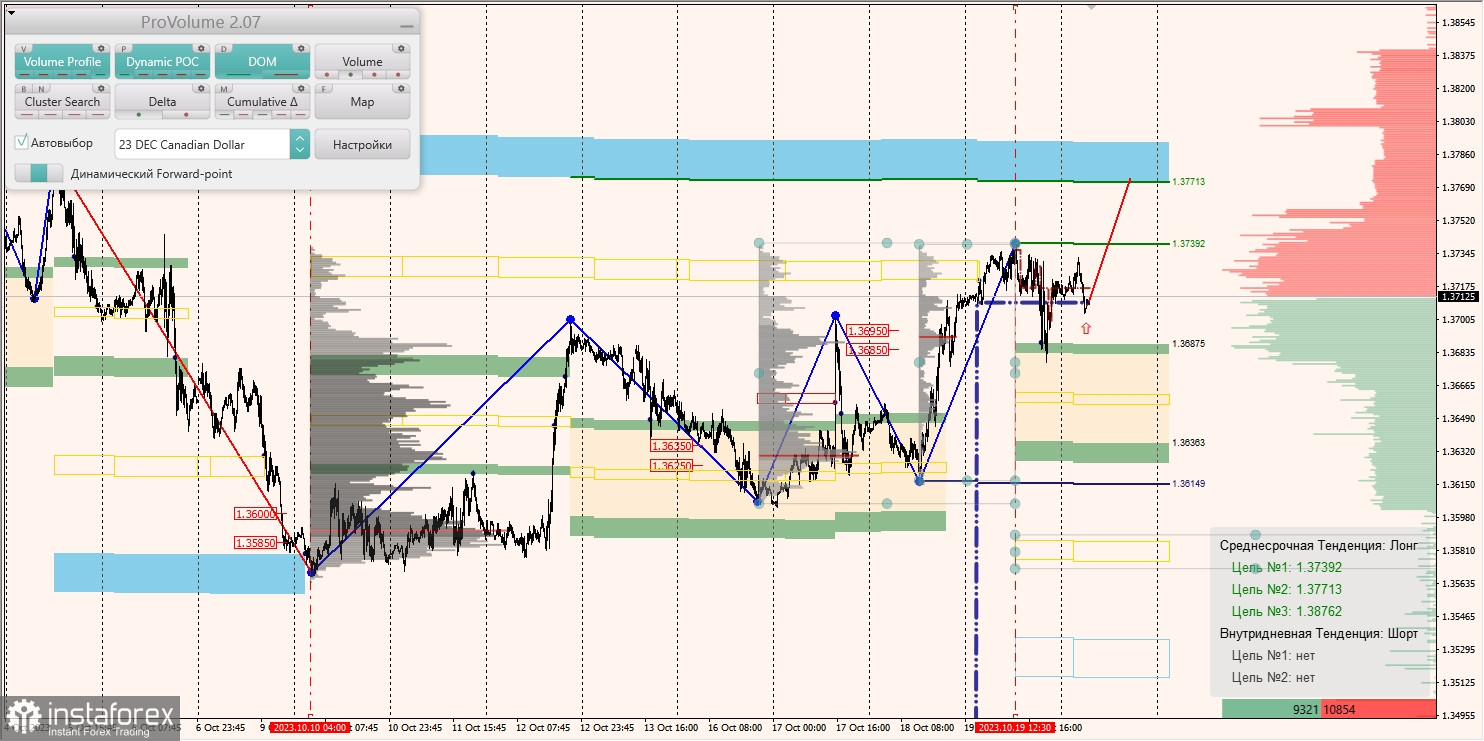
Task: Toggle the Cumulative Δ indicator
Action: [262, 102]
